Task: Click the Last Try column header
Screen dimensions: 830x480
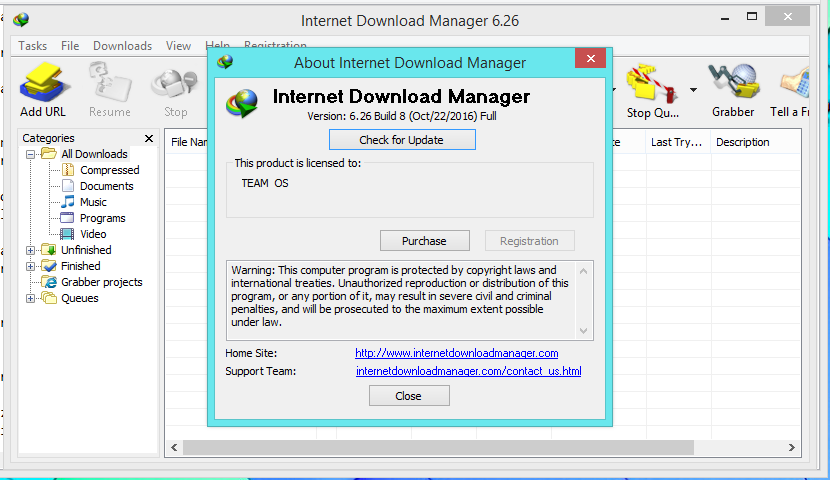Action: tap(678, 142)
